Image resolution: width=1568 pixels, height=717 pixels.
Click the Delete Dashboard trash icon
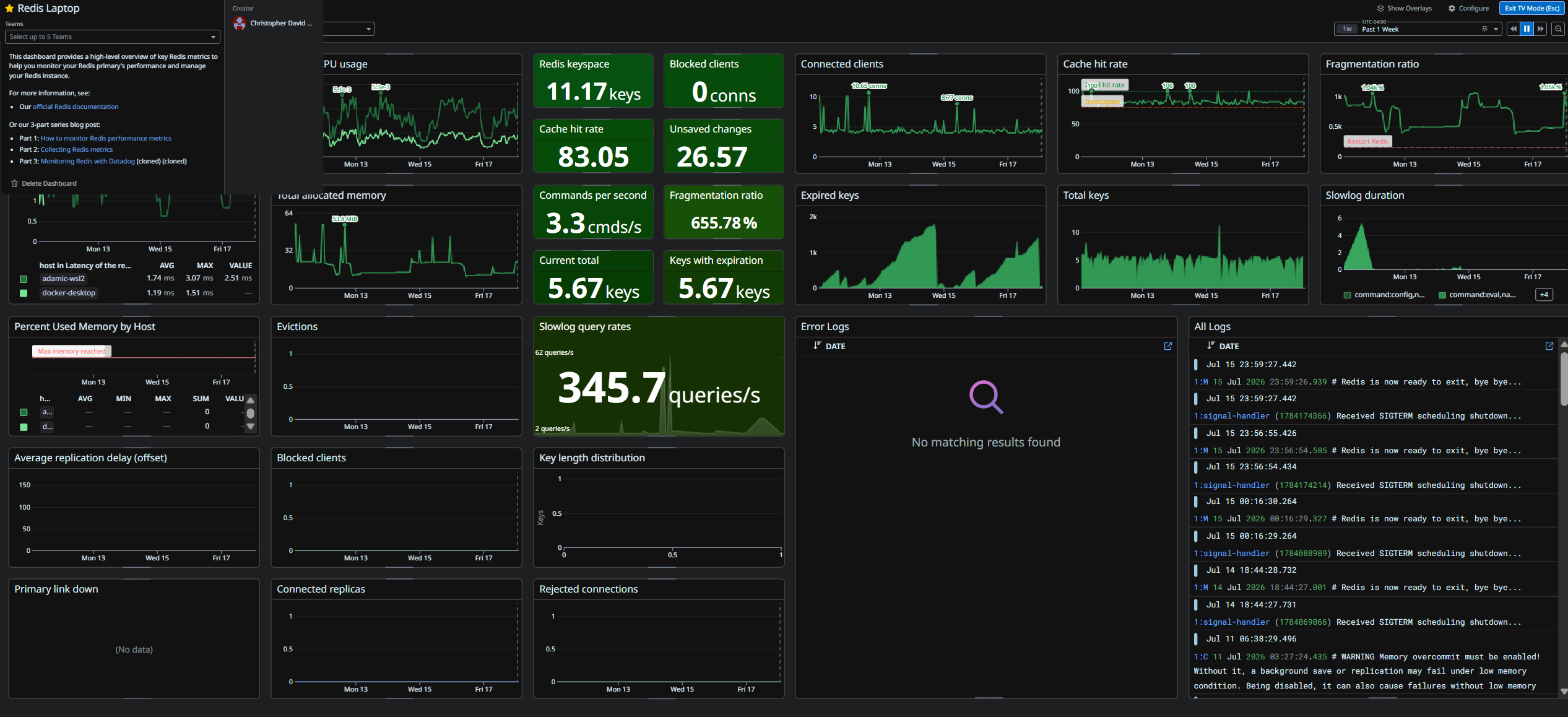click(14, 183)
